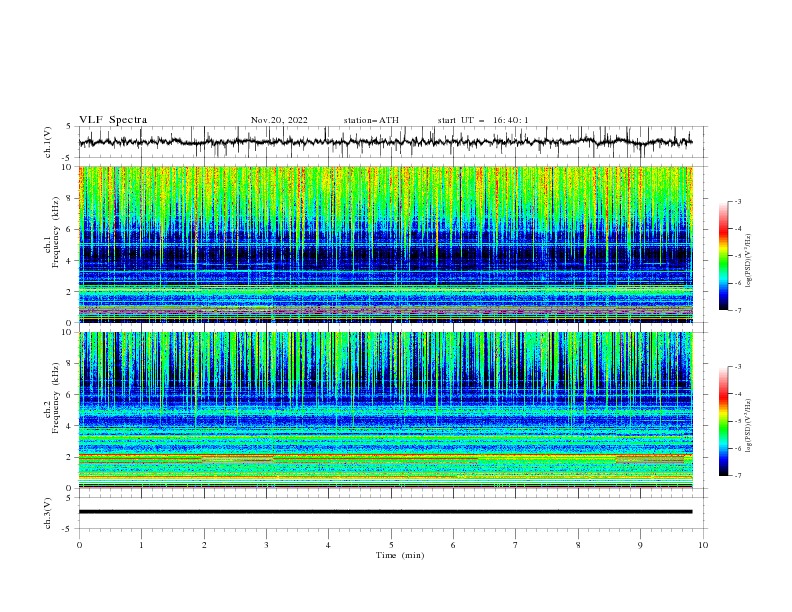This screenshot has width=792, height=612.
Task: Click the "5" voltage tick of ch.3 panel
Action: click(69, 498)
